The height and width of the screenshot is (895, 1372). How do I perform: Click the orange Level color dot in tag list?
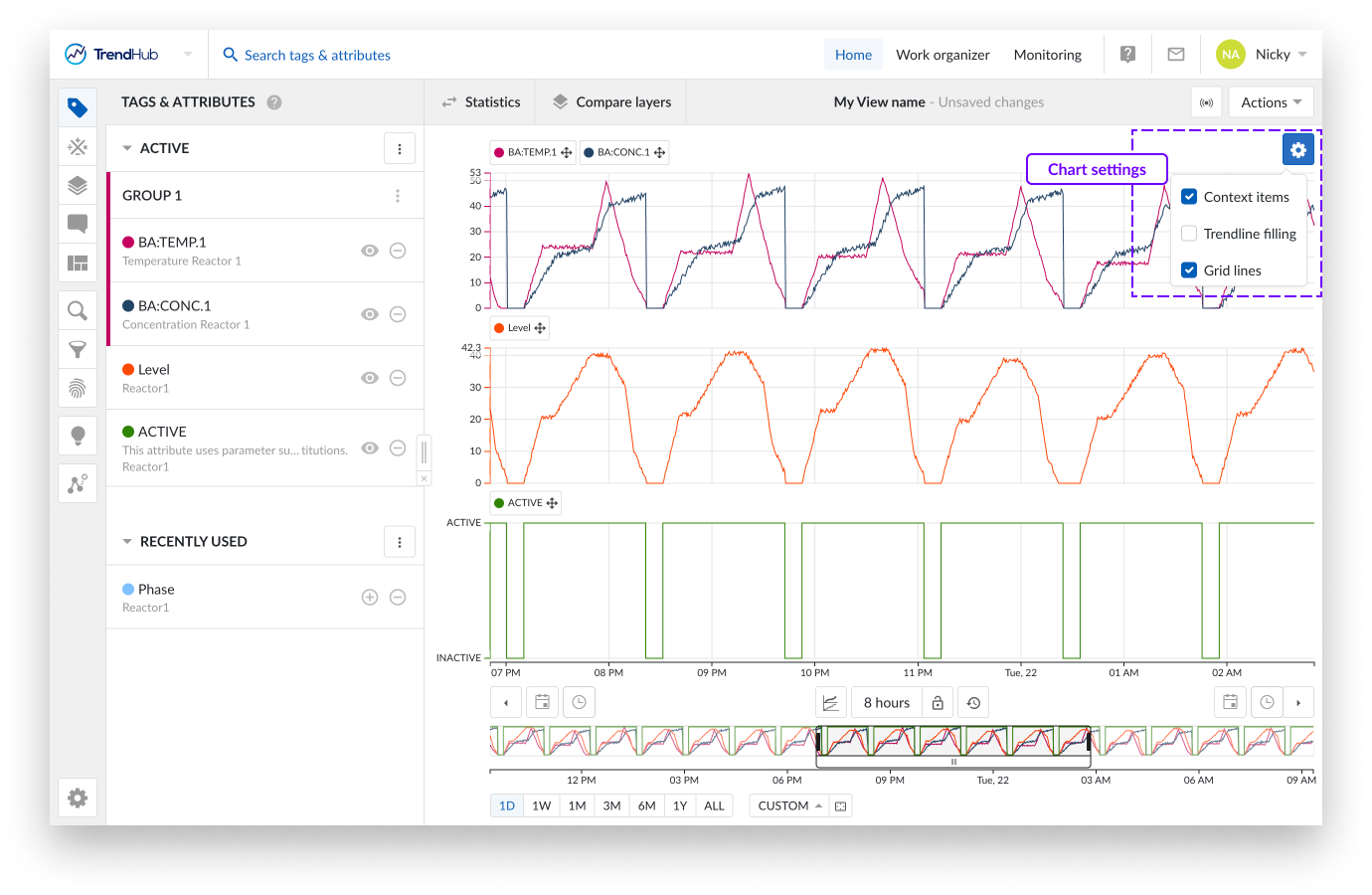[128, 370]
